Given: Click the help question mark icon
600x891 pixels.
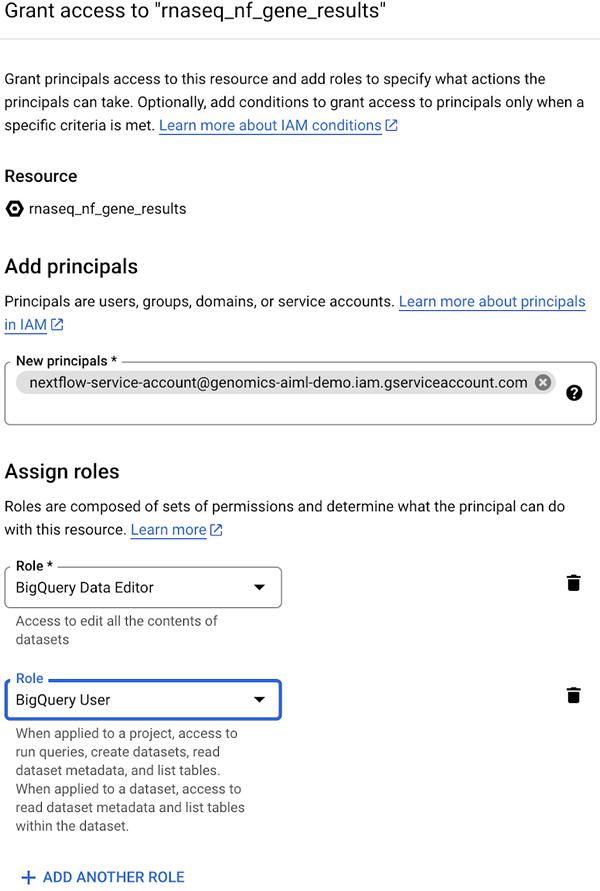Looking at the screenshot, I should (574, 393).
